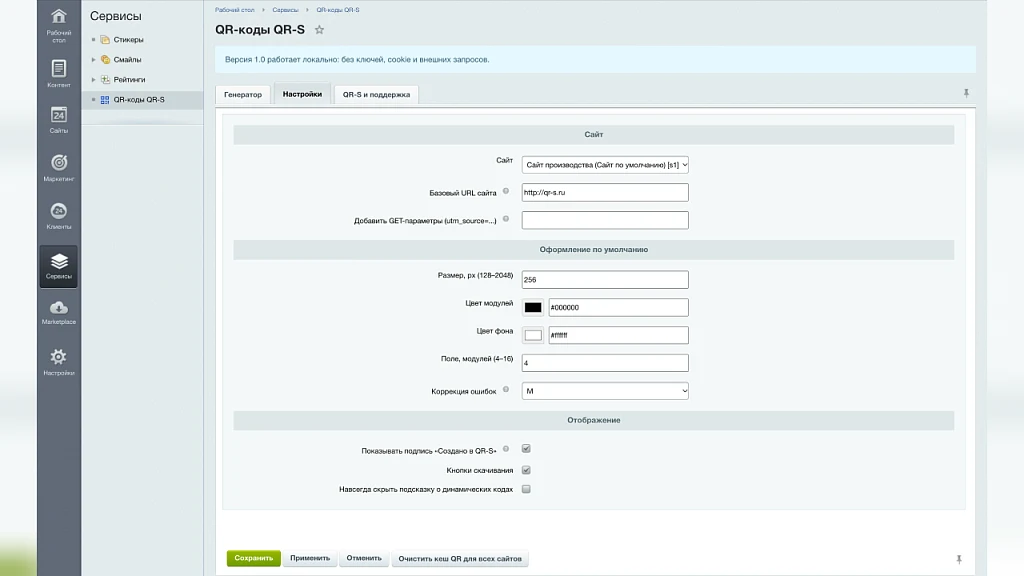This screenshot has height=576, width=1024.
Task: Open the Клиенты section icon
Action: (x=59, y=211)
